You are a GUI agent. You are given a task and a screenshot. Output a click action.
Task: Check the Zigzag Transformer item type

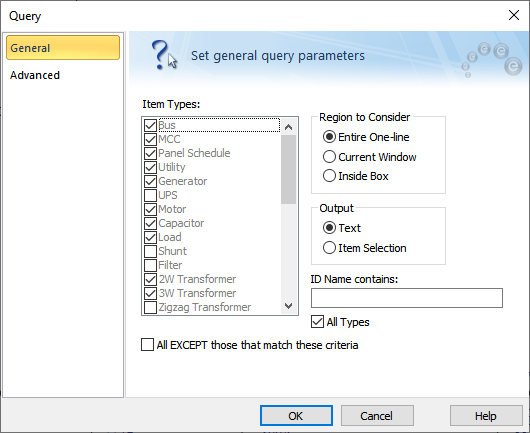pos(150,307)
